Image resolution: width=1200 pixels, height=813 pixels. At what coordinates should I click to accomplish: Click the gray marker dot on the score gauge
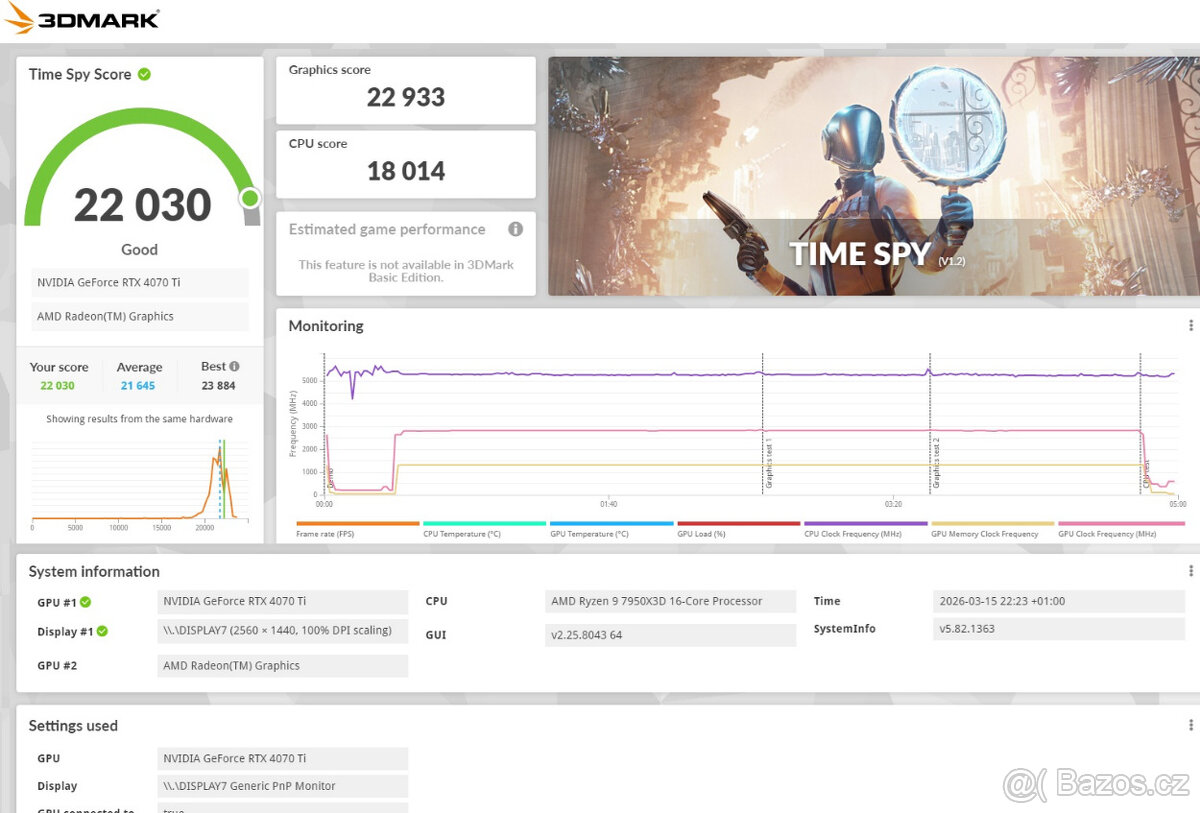(251, 198)
